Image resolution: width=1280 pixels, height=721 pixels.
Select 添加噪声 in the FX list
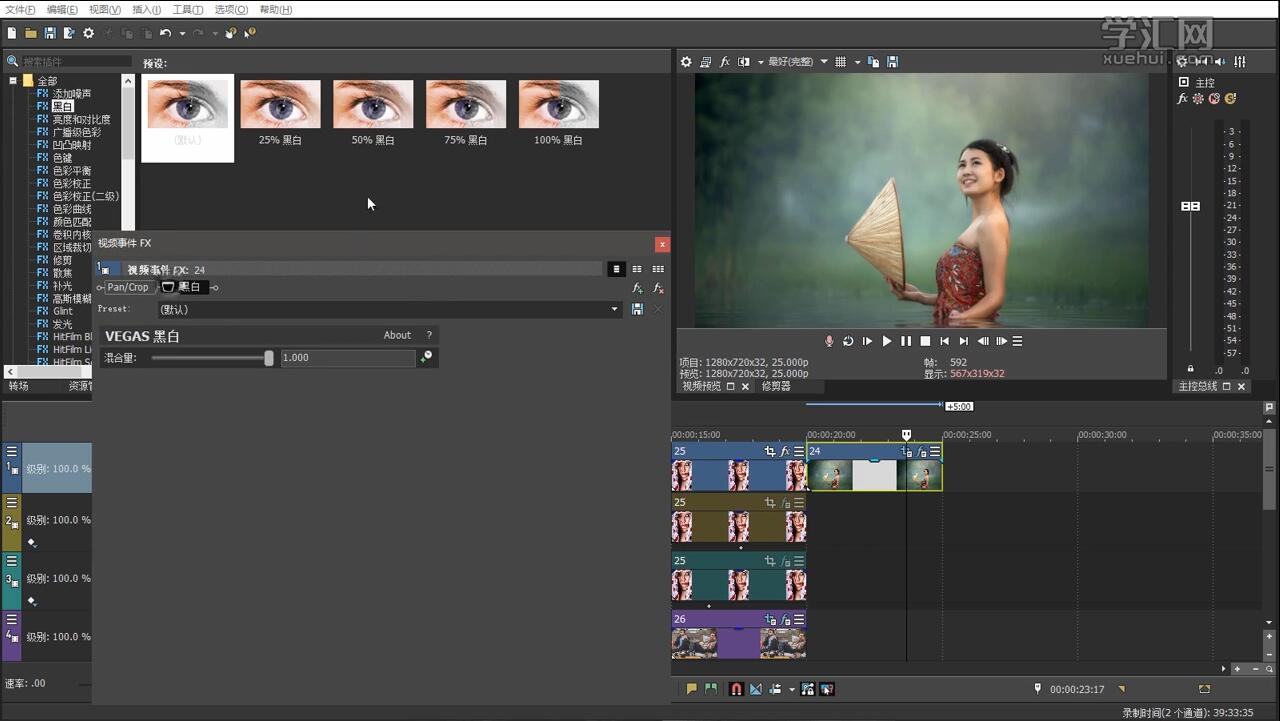71,94
